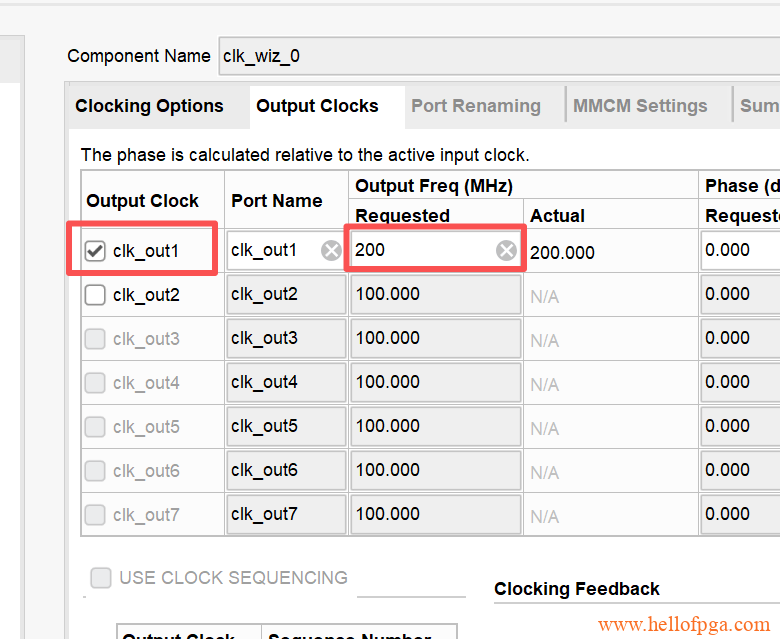Go to the MMCM Settings tab
Image resolution: width=780 pixels, height=639 pixels.
pos(640,106)
